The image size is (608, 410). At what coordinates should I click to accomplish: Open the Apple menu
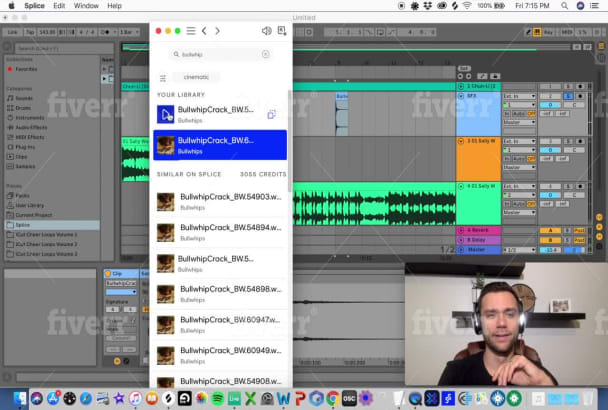coord(11,6)
